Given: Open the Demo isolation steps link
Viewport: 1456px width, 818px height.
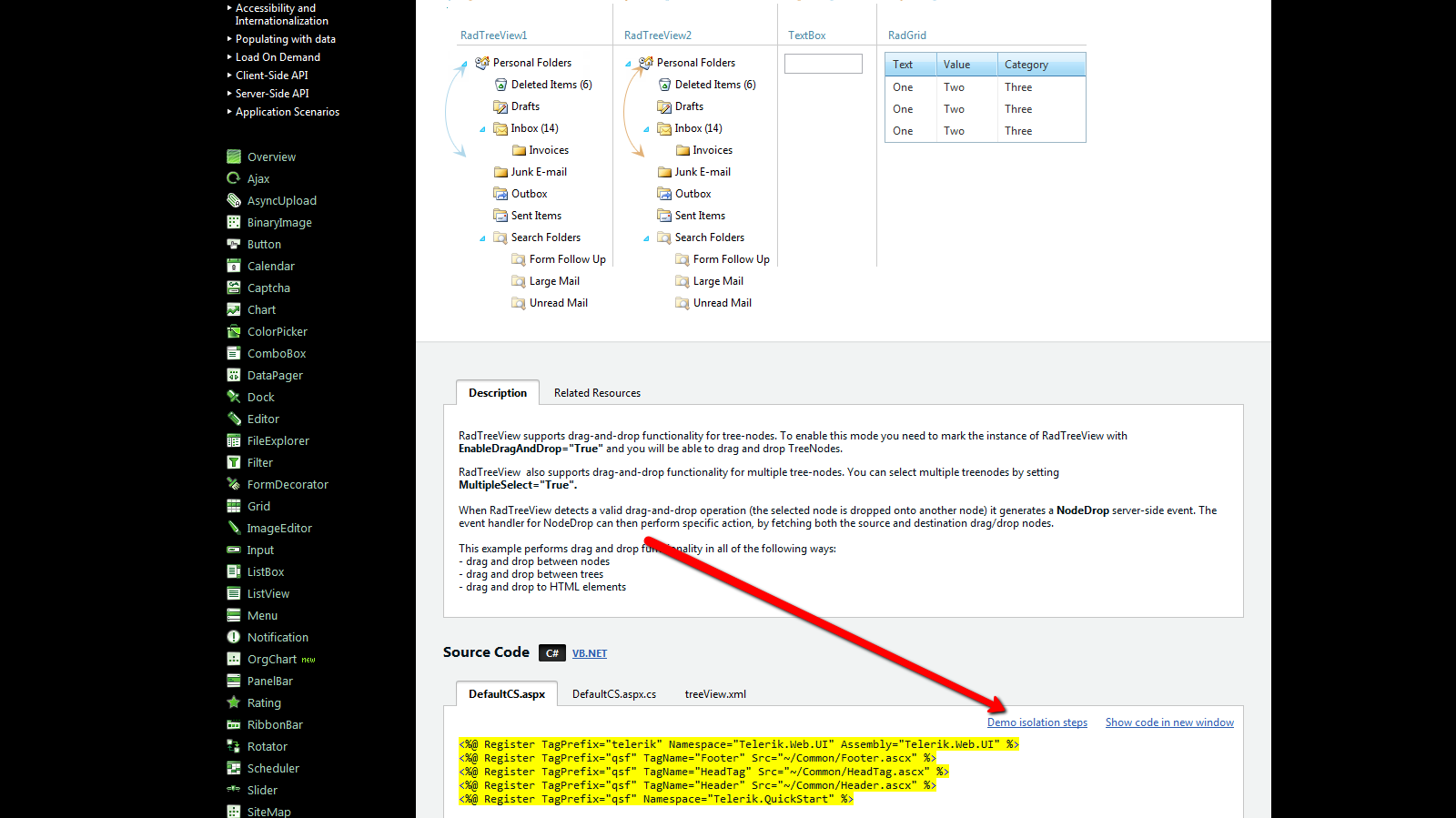Looking at the screenshot, I should tap(1037, 722).
